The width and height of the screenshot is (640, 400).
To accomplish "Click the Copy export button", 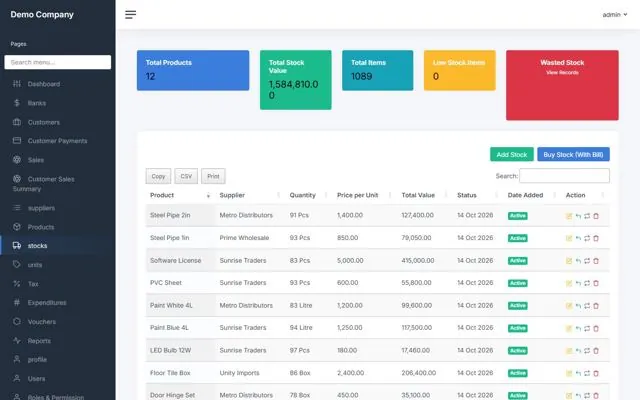I will coord(158,176).
